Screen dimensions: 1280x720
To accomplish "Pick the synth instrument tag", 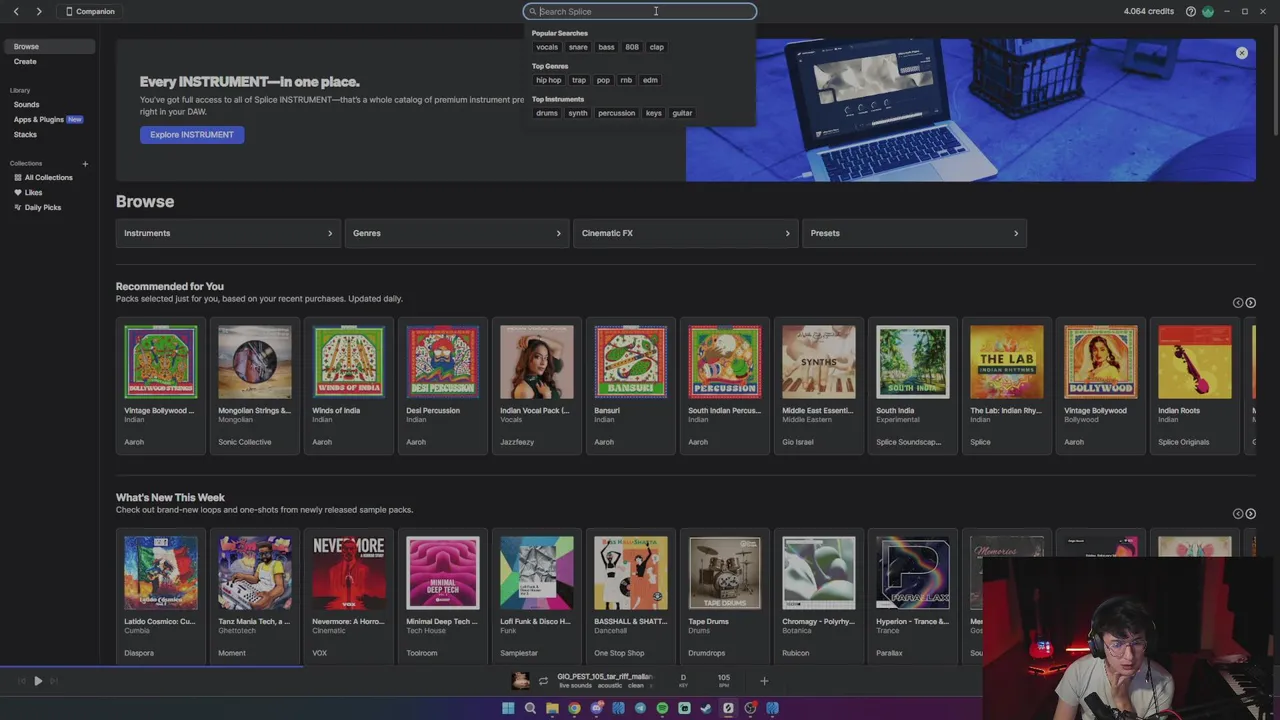I will 578,113.
